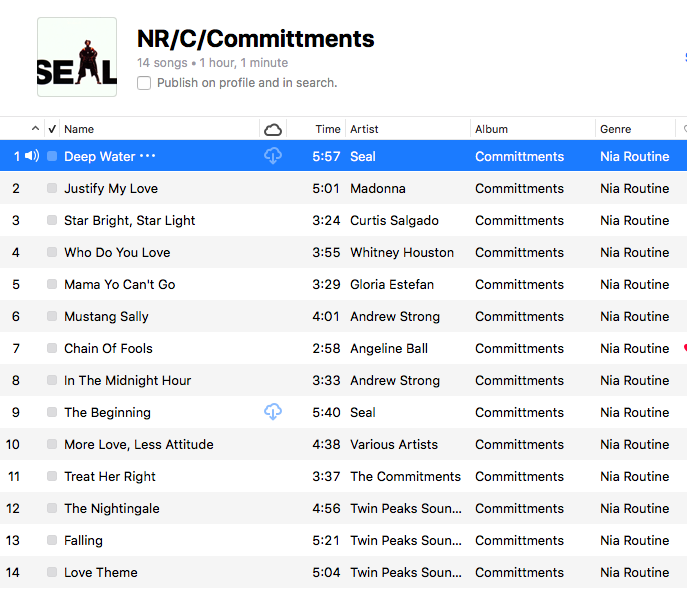Select the song The Beginning
This screenshot has height=596, width=687.
coord(107,413)
